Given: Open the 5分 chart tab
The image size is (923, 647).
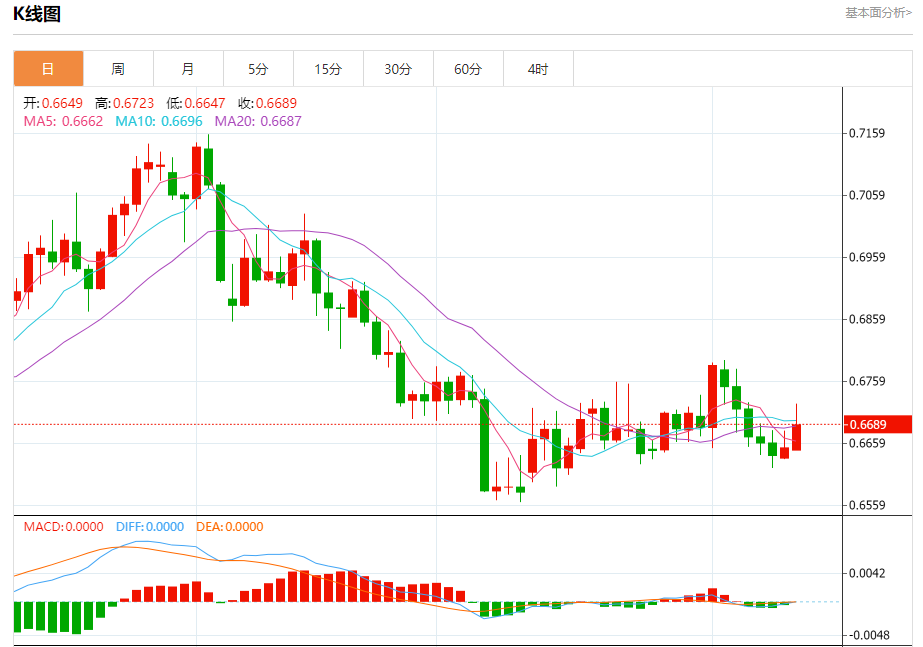Looking at the screenshot, I should (258, 69).
